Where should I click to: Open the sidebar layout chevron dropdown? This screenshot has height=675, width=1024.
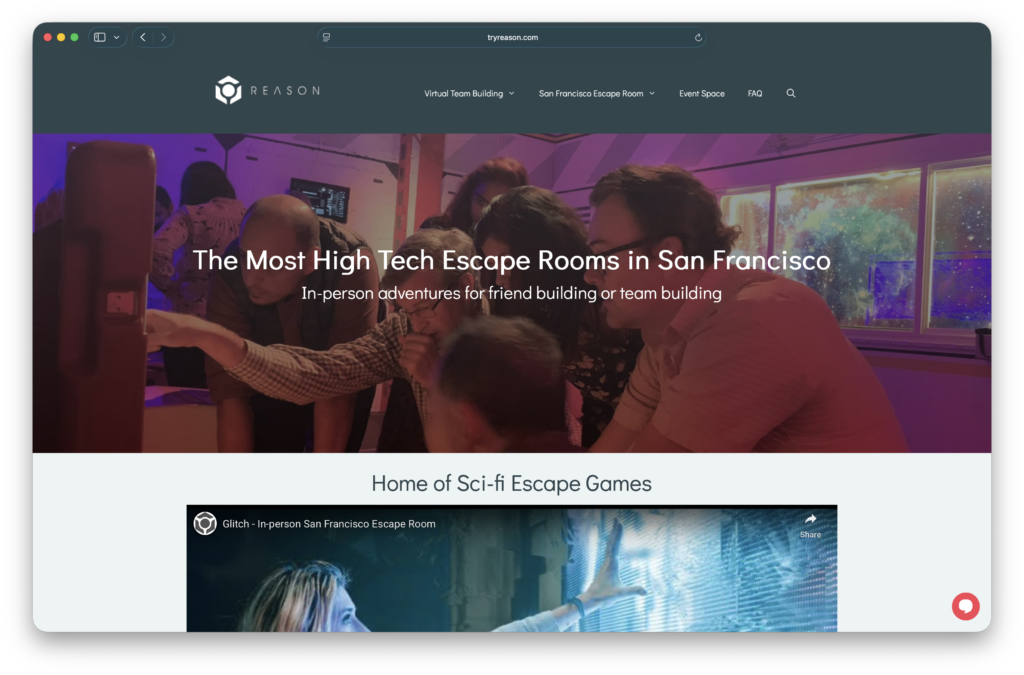tap(114, 36)
